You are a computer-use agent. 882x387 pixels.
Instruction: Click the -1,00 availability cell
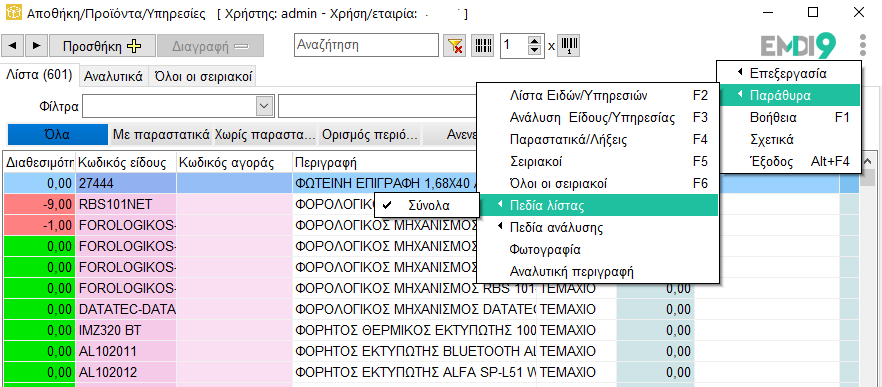pyautogui.click(x=39, y=226)
